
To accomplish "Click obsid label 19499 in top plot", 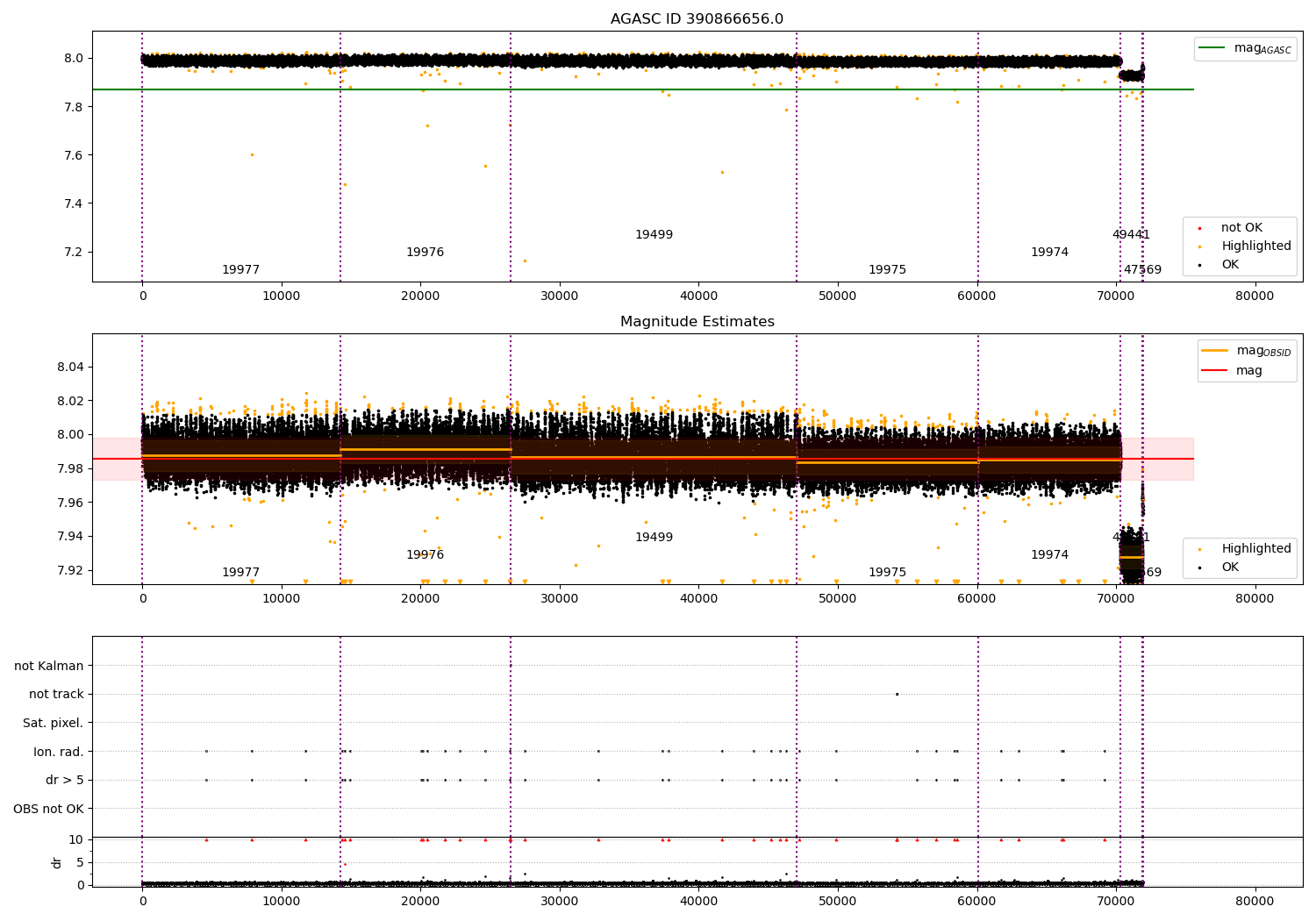I will (x=654, y=235).
